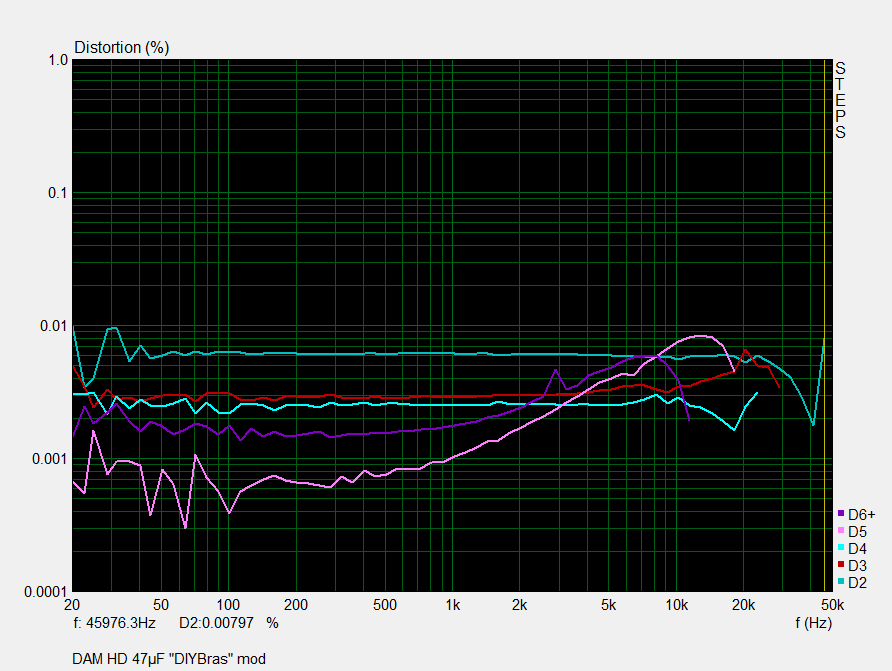Click the yellow cursor line near 50k
Viewport: 892px width, 671px height.
click(824, 325)
